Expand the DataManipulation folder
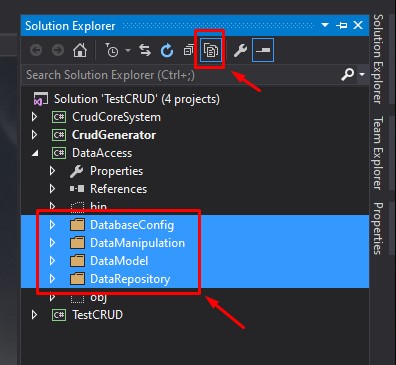The width and height of the screenshot is (396, 365). (52, 243)
